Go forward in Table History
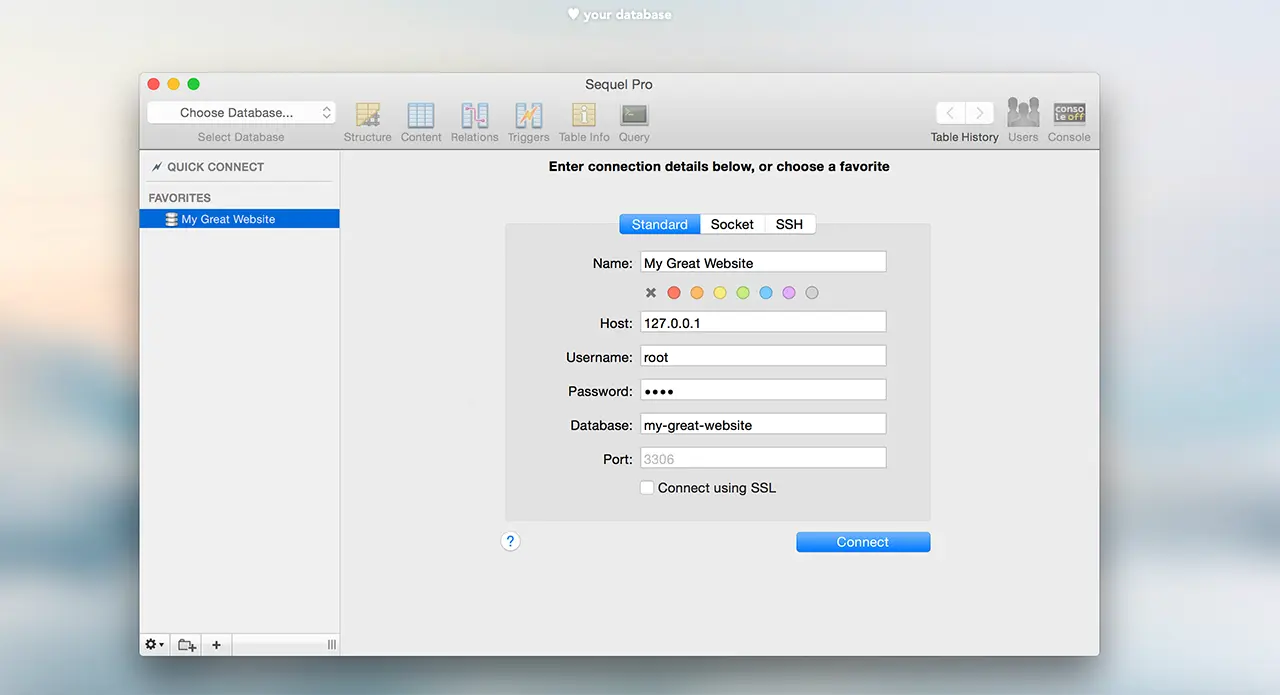Image resolution: width=1280 pixels, height=695 pixels. [980, 113]
